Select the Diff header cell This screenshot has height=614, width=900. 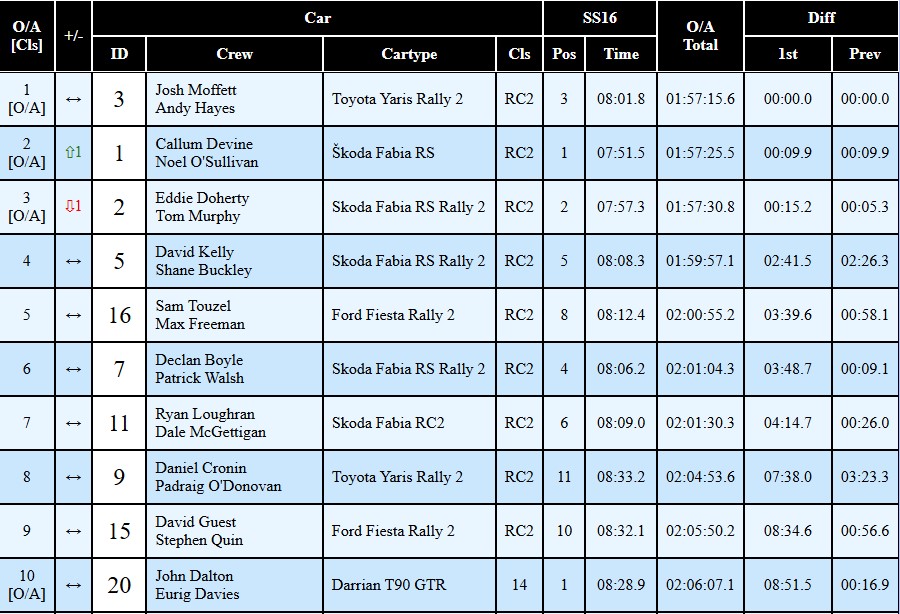pos(821,18)
